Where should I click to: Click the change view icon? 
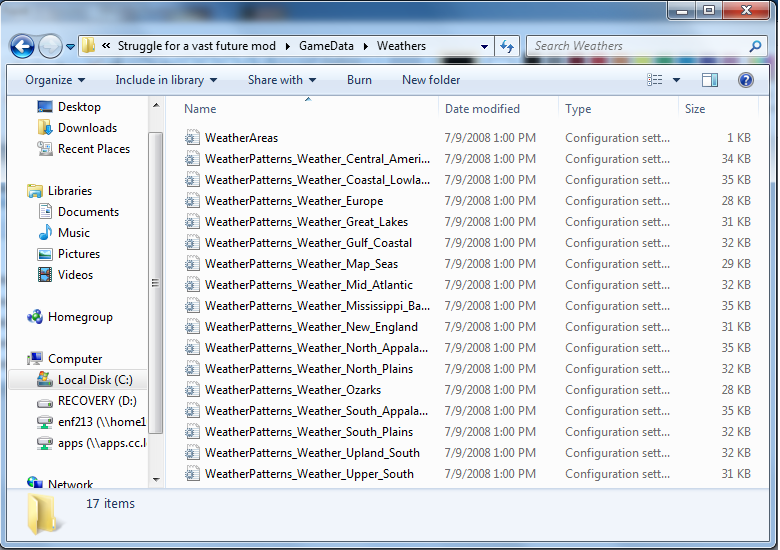(653, 80)
